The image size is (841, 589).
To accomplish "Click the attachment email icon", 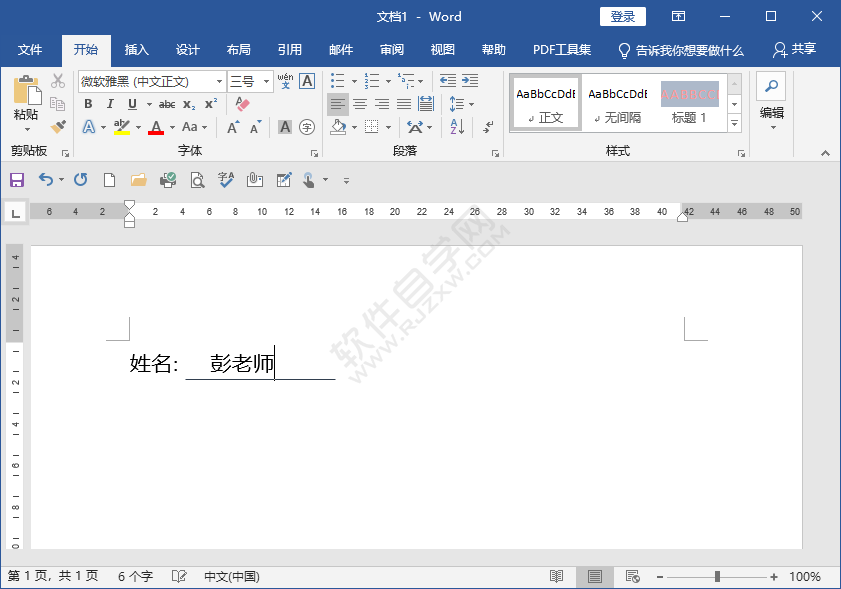I will point(255,180).
